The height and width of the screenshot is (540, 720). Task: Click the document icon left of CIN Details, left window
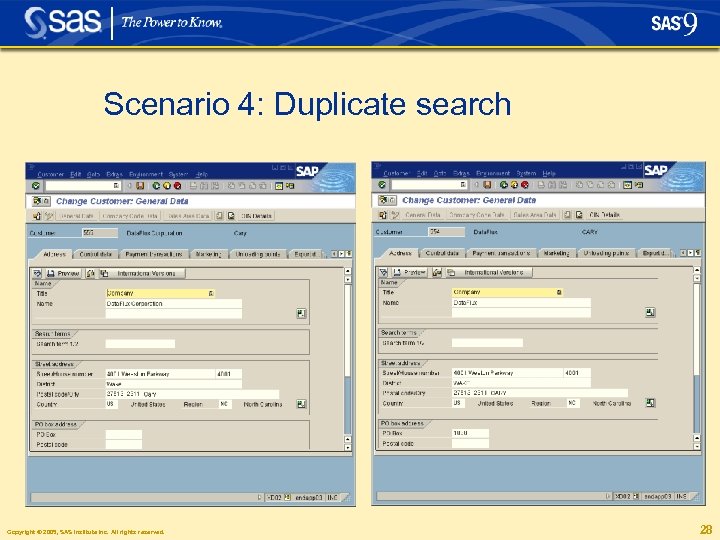(x=231, y=216)
